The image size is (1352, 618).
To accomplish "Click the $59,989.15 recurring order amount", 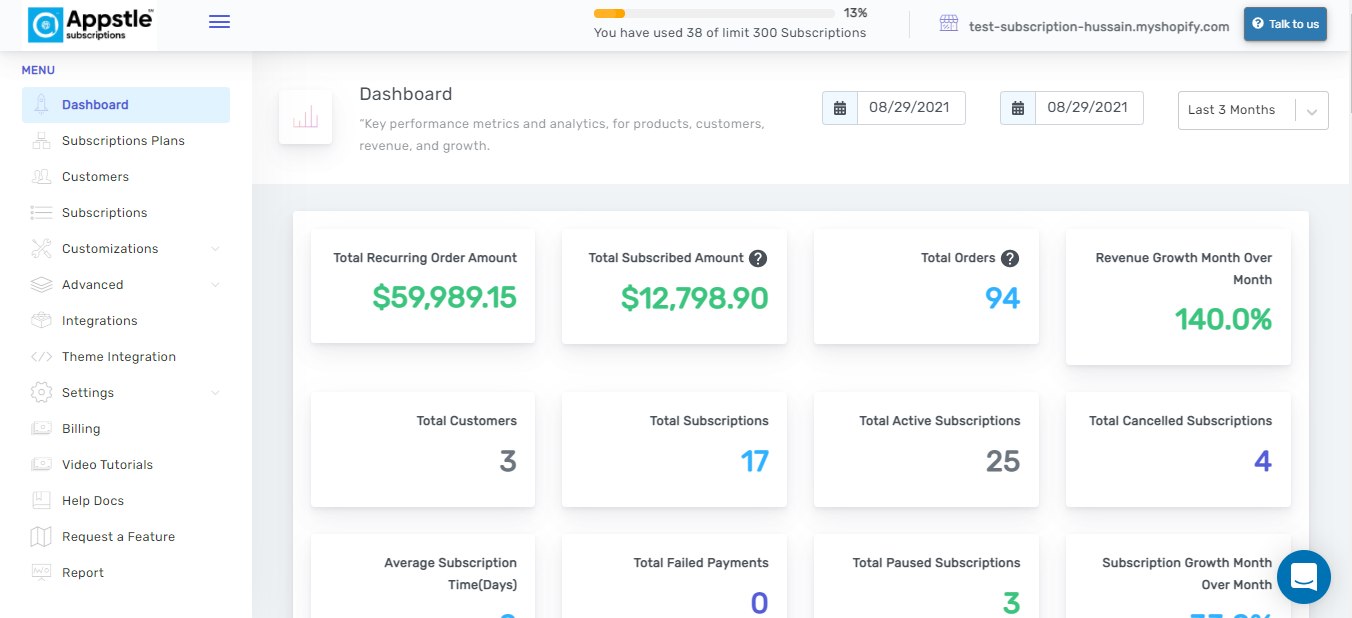I will coord(445,298).
